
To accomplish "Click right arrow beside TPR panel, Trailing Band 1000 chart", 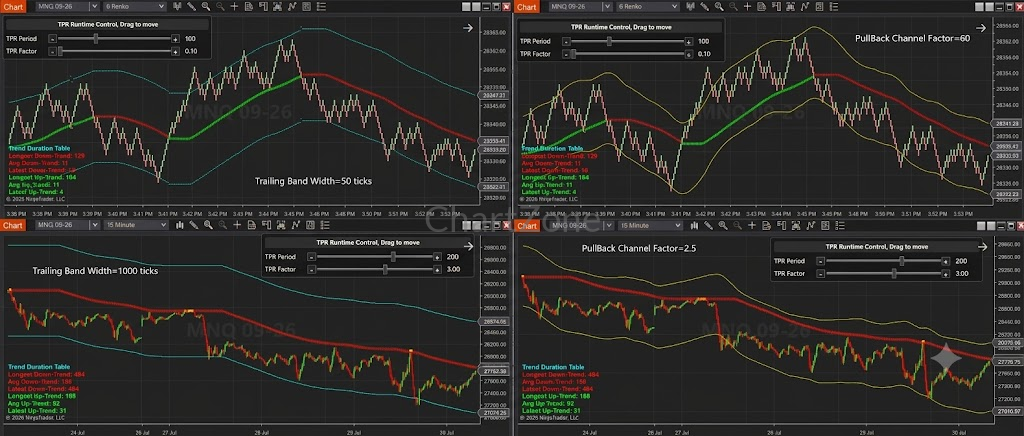I will pyautogui.click(x=468, y=246).
